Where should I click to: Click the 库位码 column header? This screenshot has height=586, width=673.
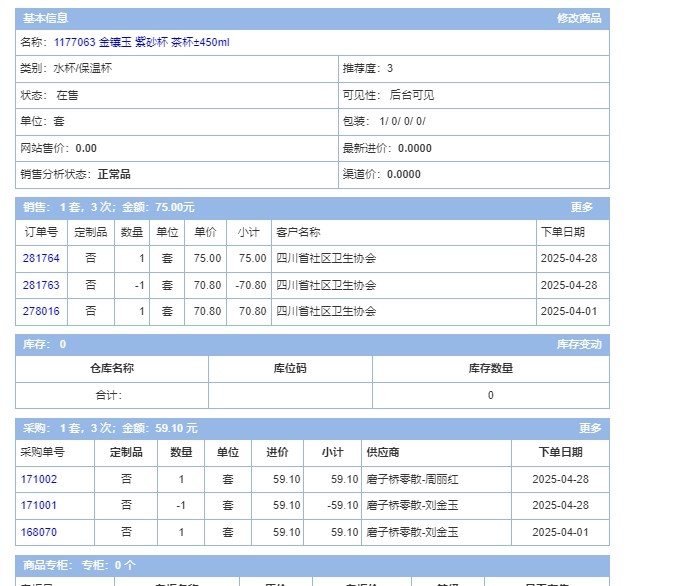tap(290, 368)
